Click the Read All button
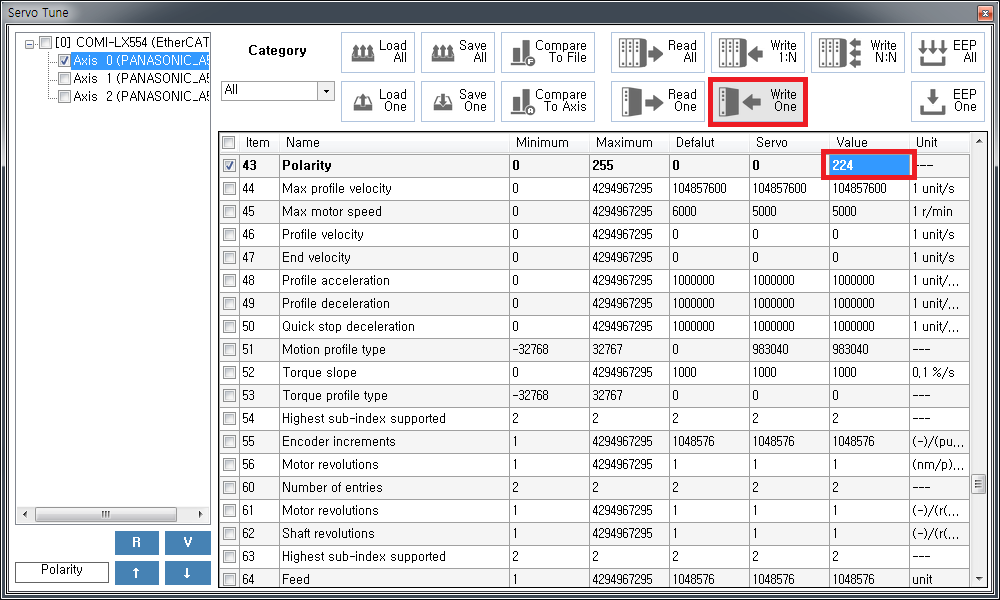This screenshot has height=600, width=1000. pyautogui.click(x=657, y=52)
